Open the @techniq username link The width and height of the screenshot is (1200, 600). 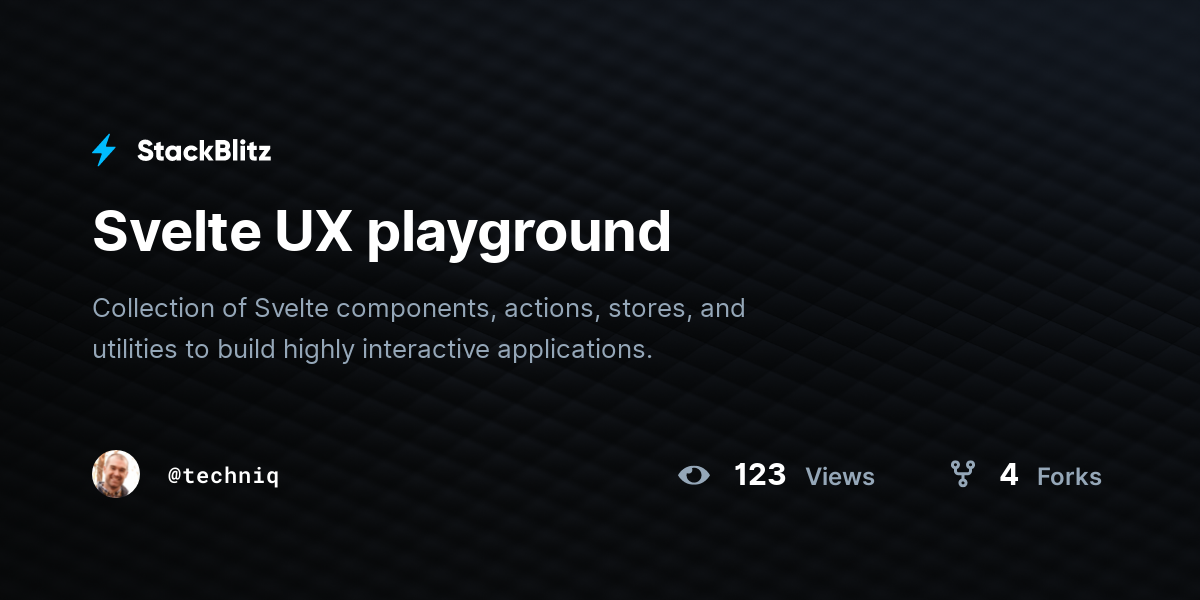click(224, 476)
